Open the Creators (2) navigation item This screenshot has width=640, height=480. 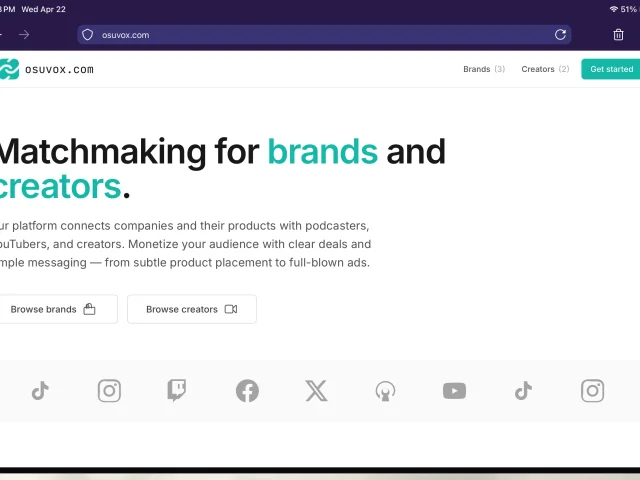(545, 69)
